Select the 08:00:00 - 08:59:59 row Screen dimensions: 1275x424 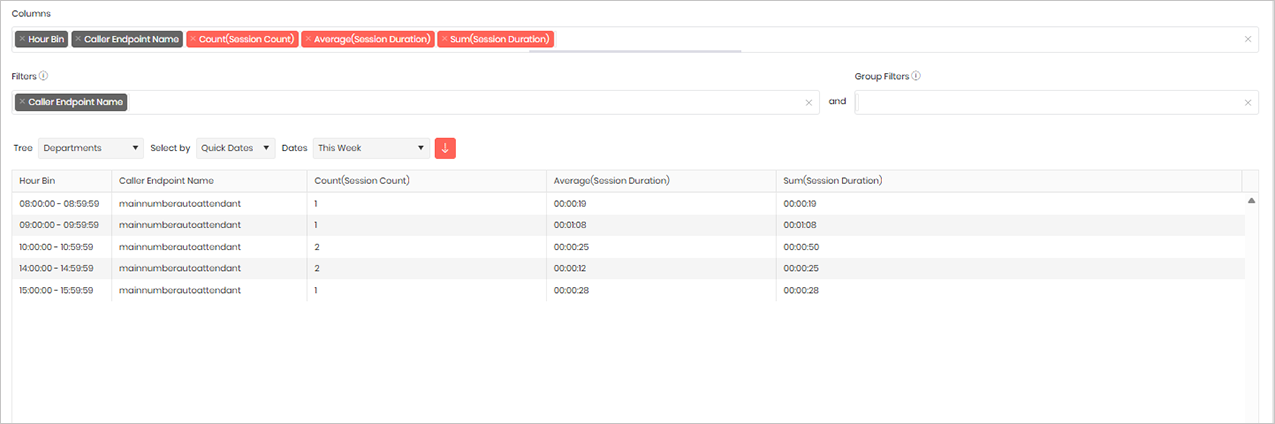tap(628, 203)
